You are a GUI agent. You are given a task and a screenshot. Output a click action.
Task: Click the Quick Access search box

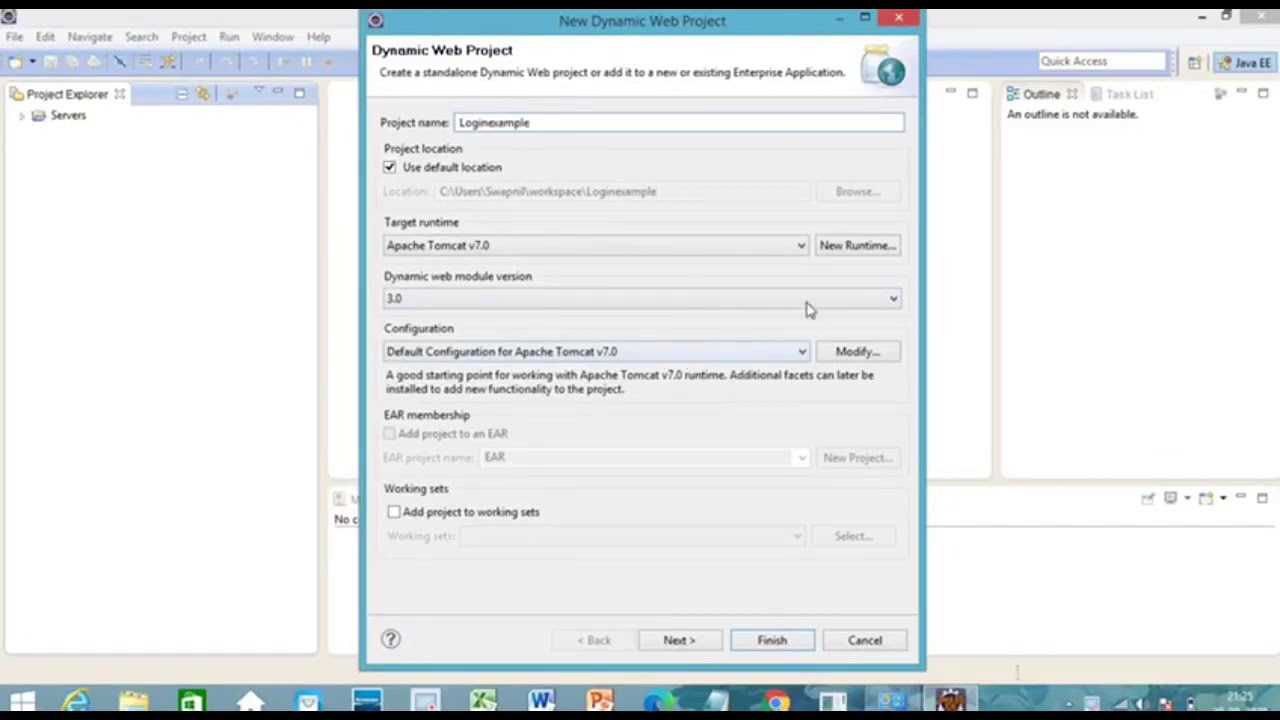click(x=1103, y=61)
